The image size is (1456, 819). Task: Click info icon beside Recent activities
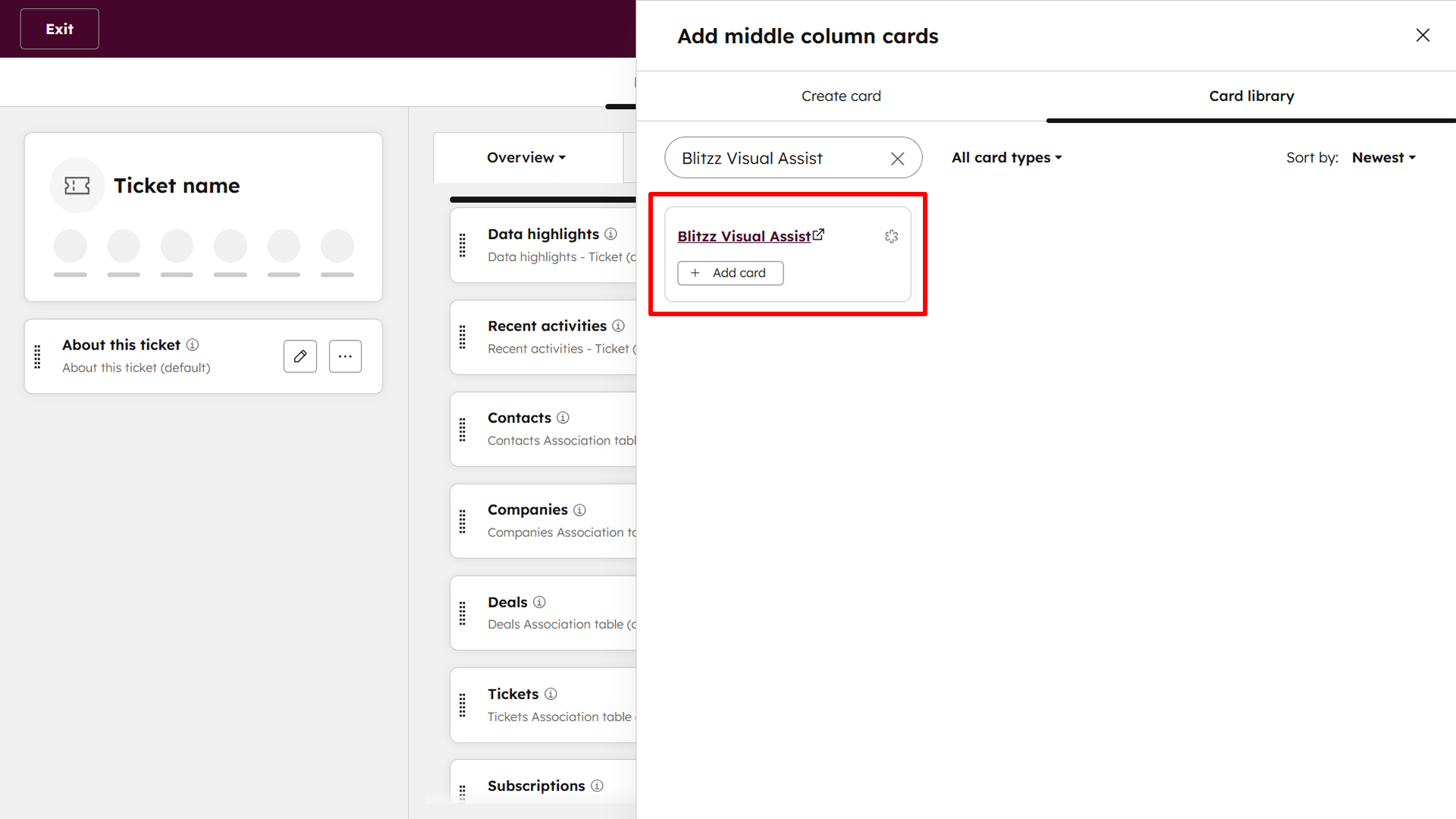619,326
